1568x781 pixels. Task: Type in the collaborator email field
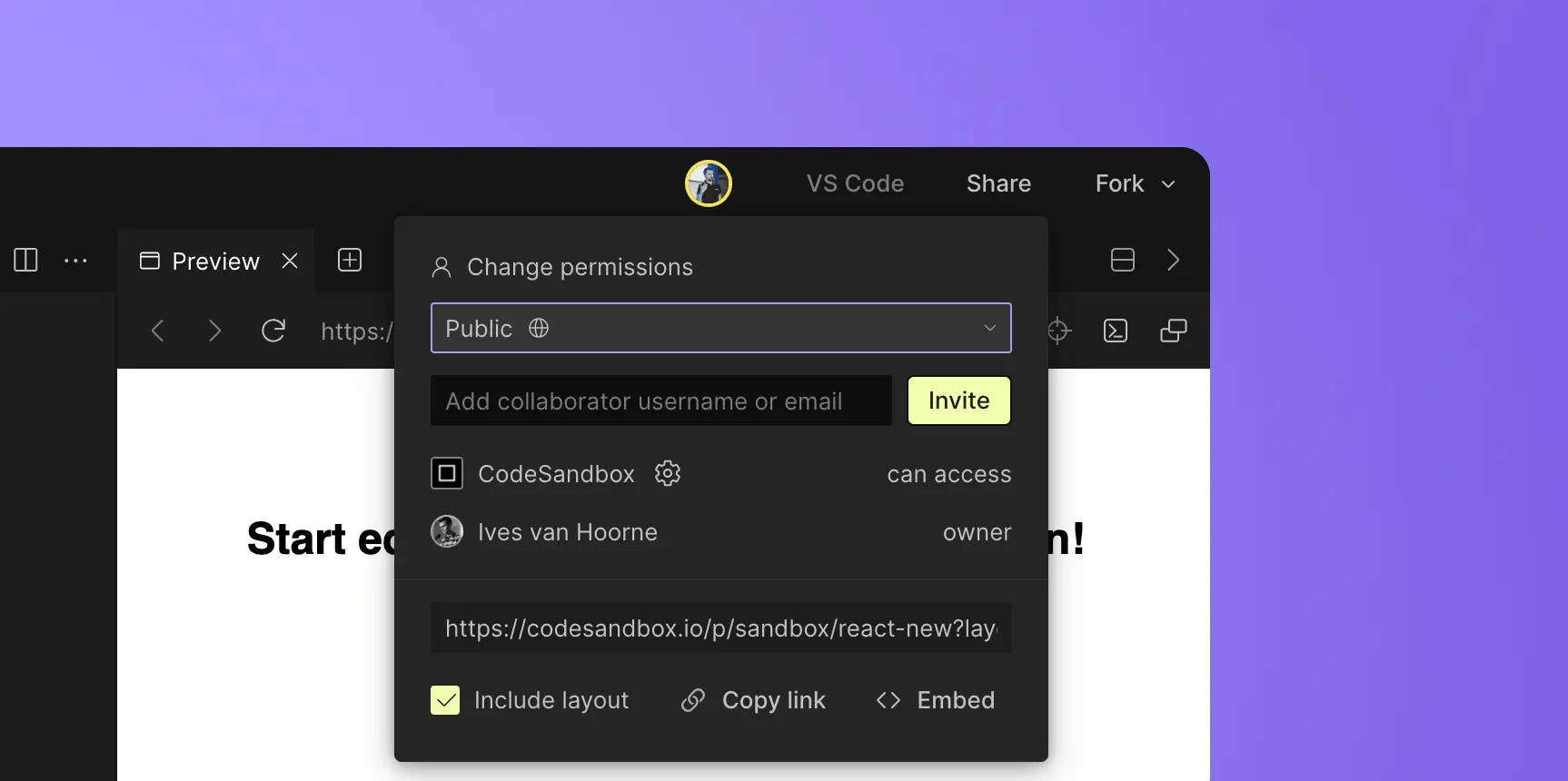660,400
